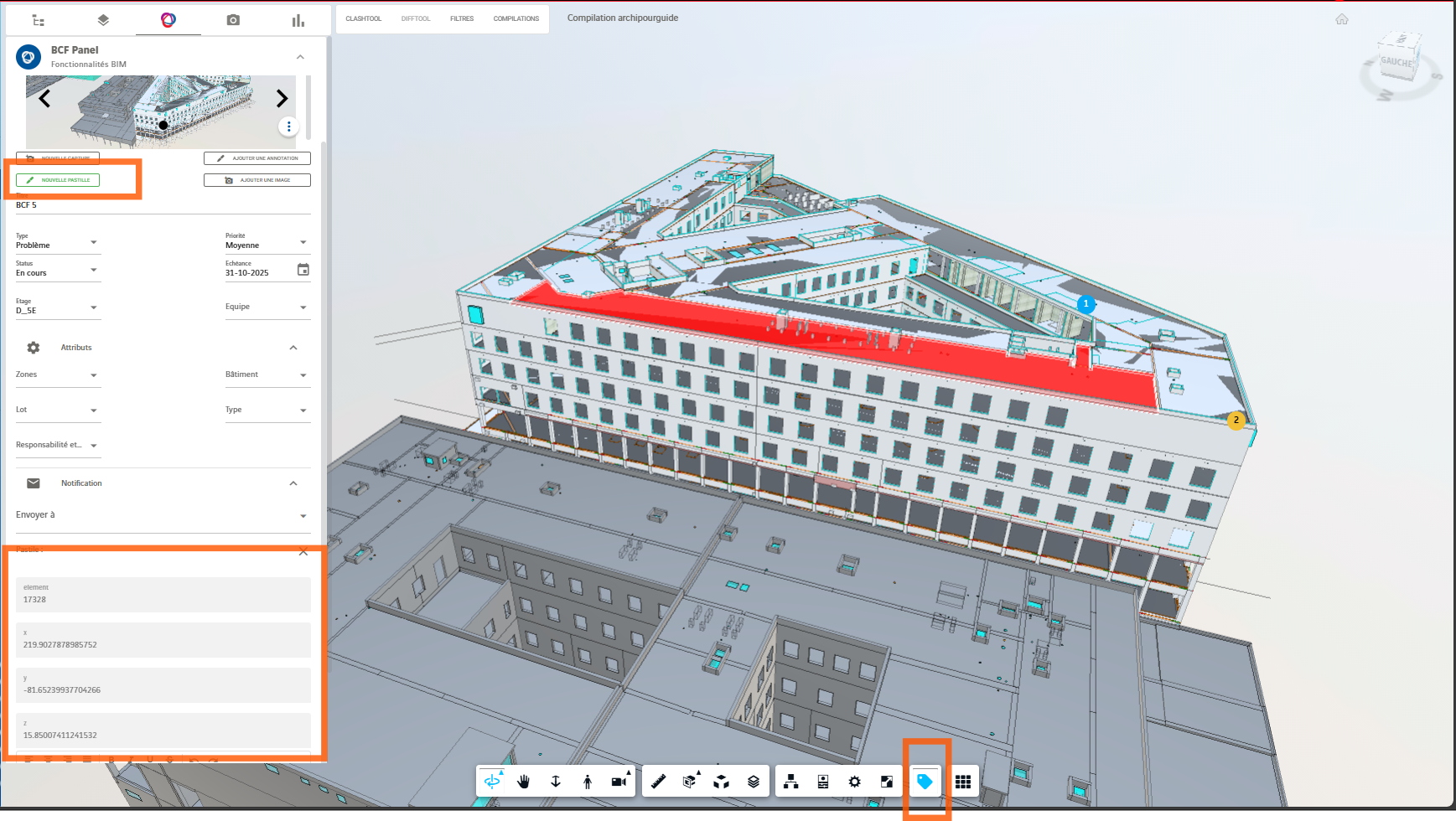
Task: Switch to the camera snapshot panel tab
Action: [233, 20]
